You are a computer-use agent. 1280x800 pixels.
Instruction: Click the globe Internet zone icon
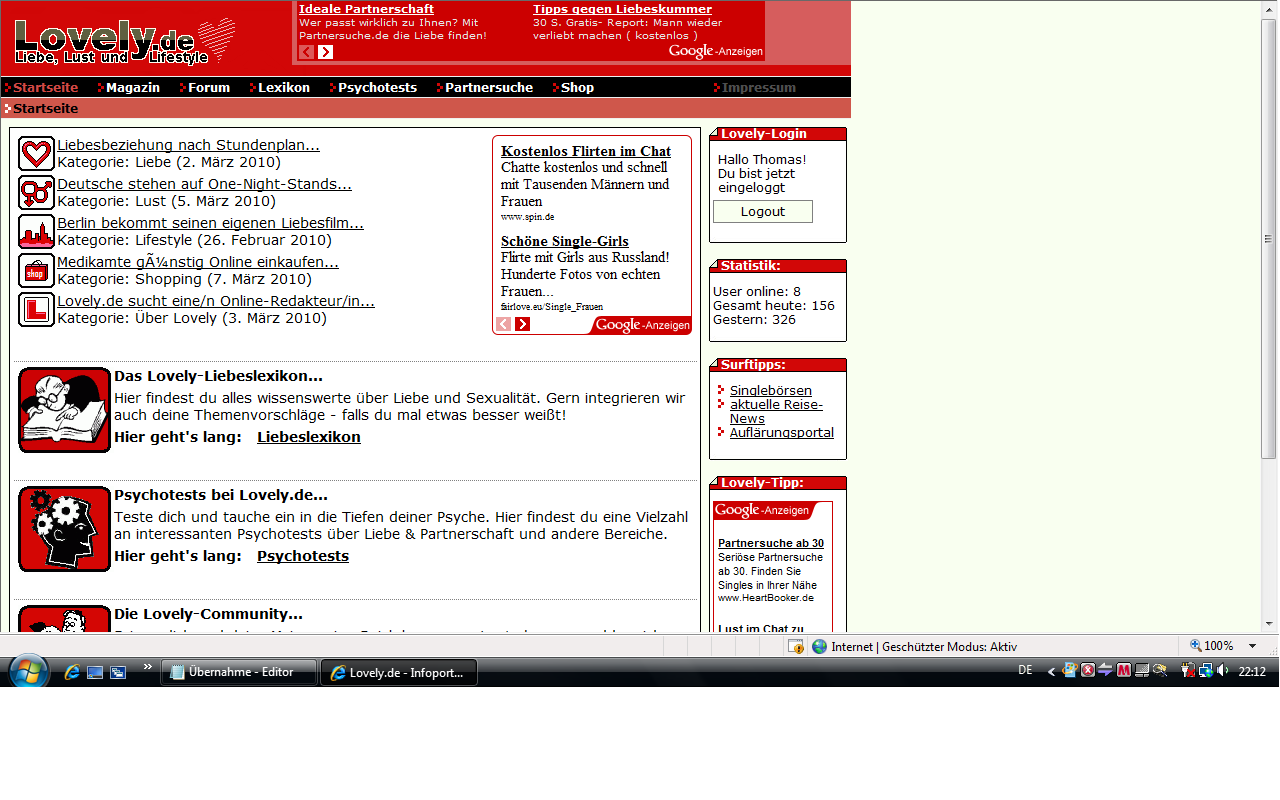tap(820, 646)
